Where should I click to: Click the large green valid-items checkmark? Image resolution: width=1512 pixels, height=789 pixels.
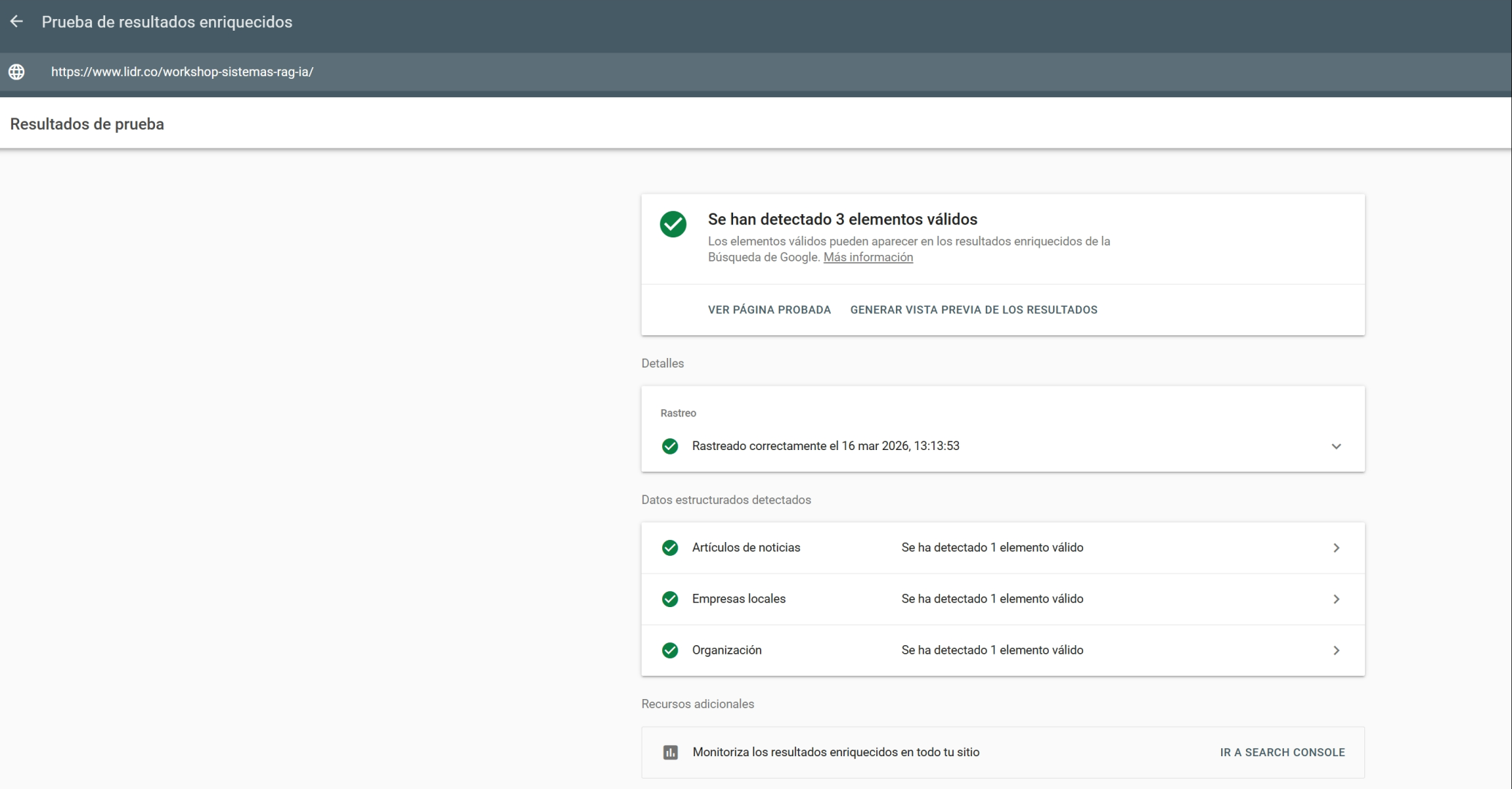tap(673, 224)
